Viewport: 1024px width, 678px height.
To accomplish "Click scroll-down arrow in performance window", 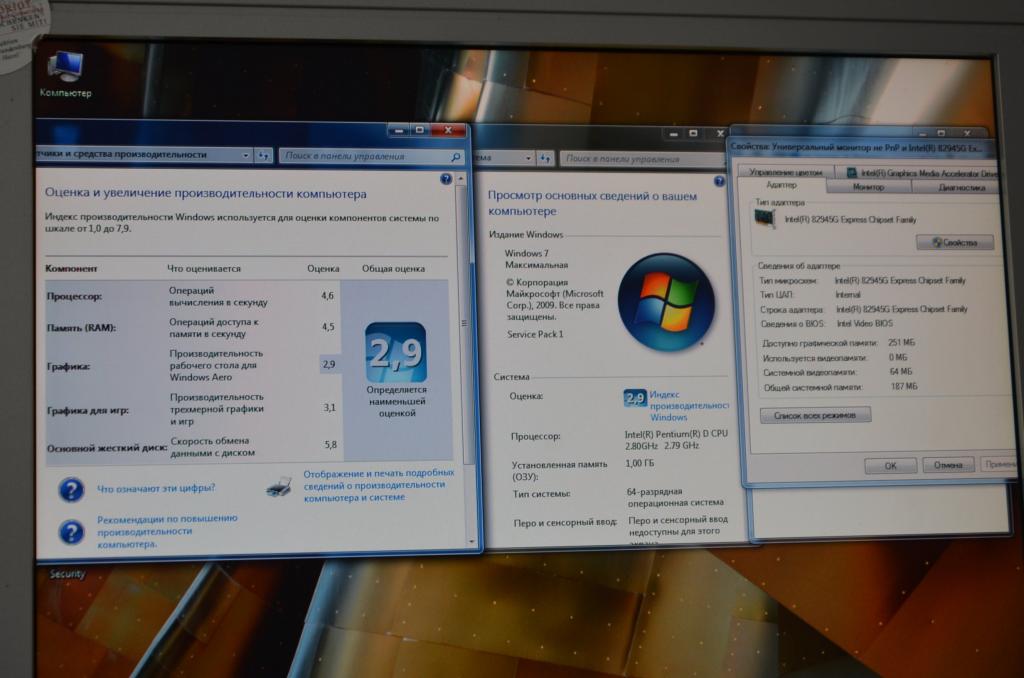I will tap(471, 541).
